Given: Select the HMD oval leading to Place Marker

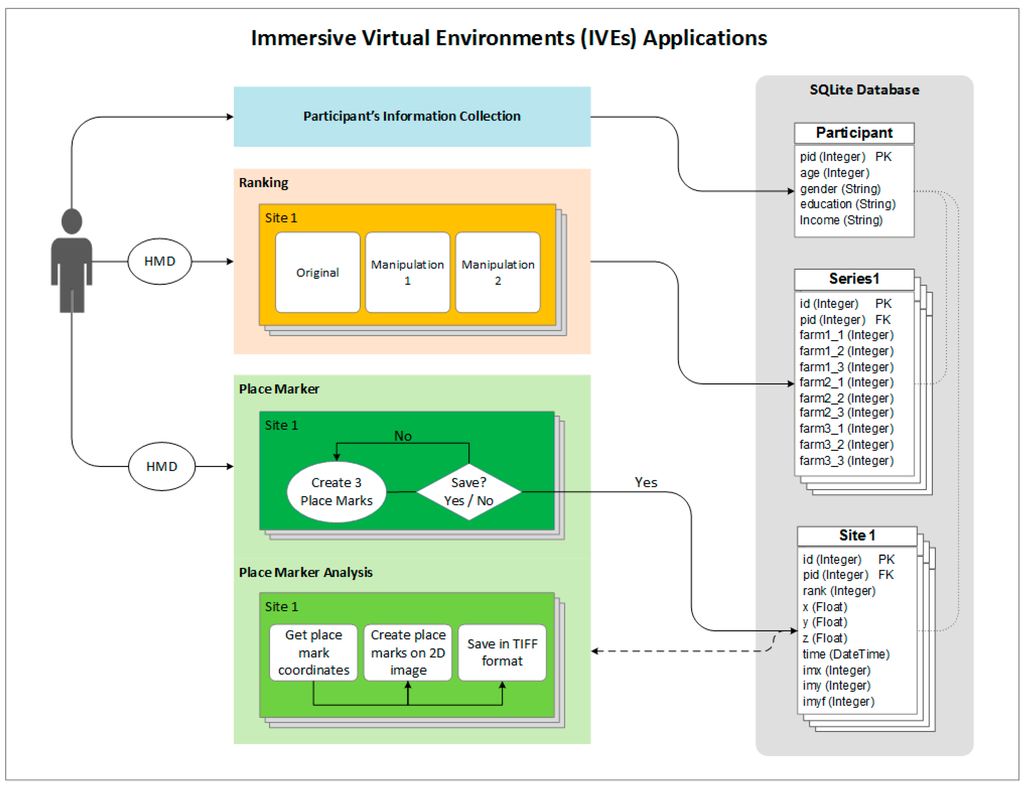Looking at the screenshot, I should (x=162, y=466).
